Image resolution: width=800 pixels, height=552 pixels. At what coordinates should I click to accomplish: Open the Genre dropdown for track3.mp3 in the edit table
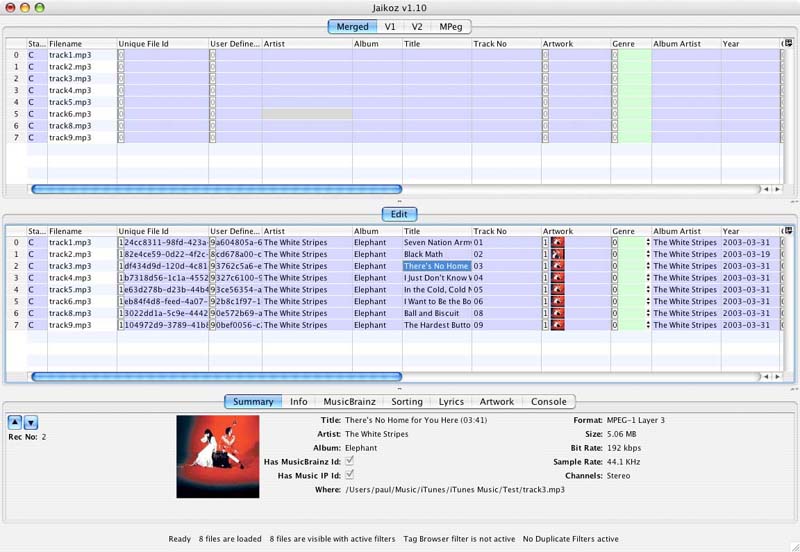click(648, 266)
